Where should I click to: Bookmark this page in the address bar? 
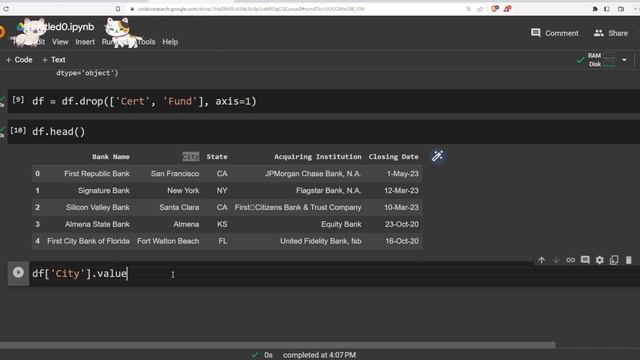(x=118, y=9)
